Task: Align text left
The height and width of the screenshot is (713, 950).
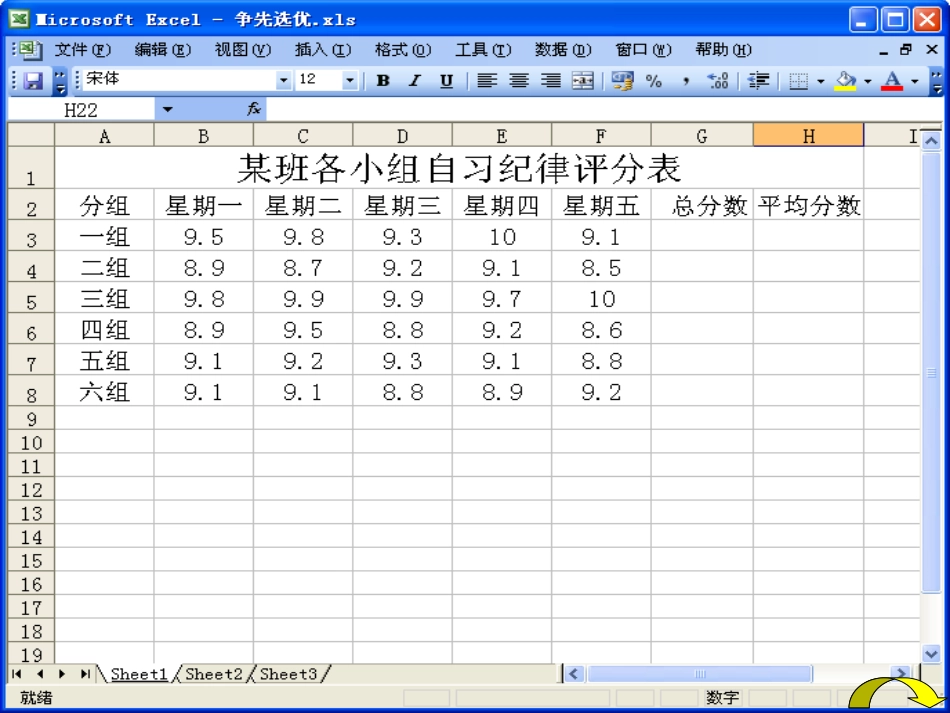Action: point(487,81)
